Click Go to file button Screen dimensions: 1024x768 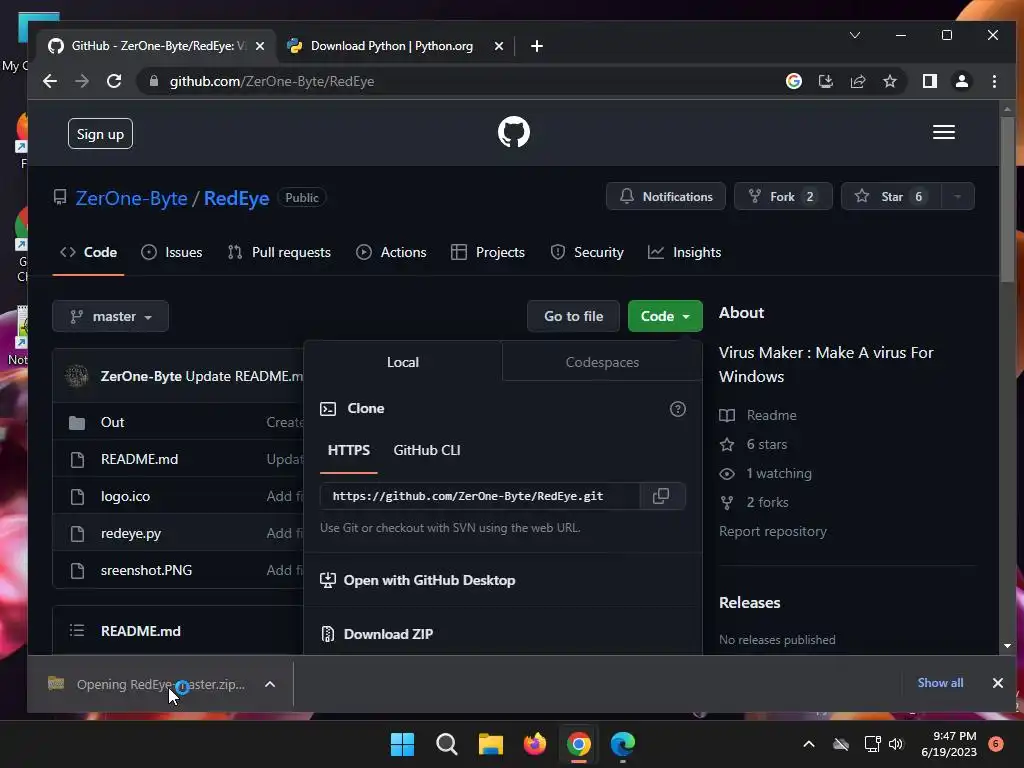[573, 316]
